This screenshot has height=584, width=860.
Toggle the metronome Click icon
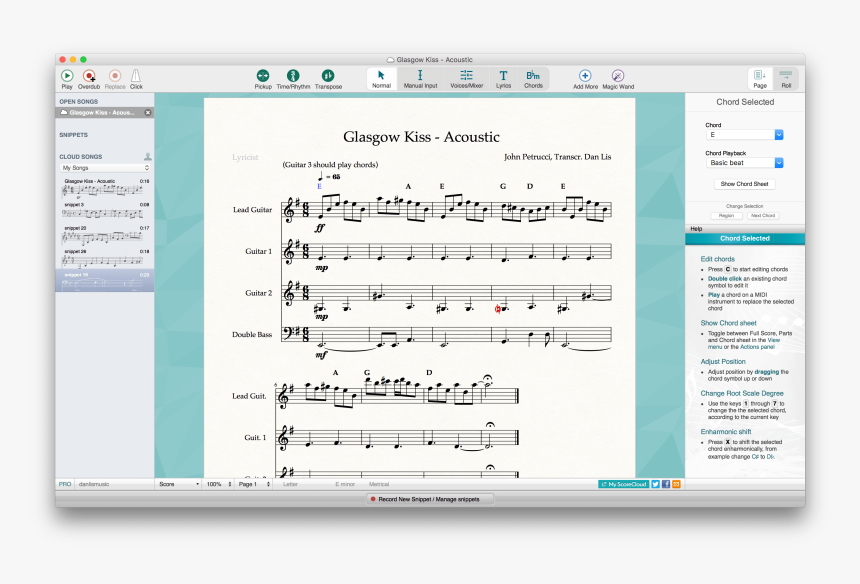point(136,76)
